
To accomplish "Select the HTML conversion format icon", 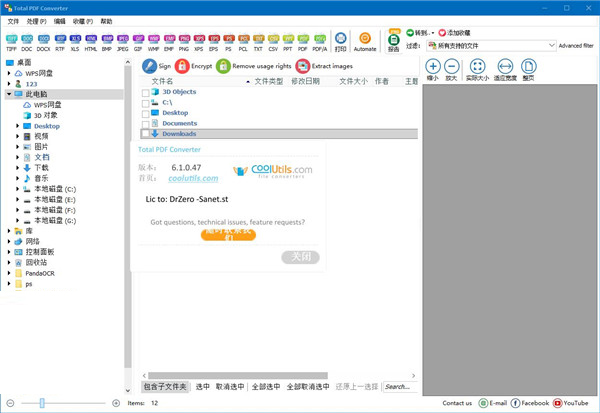I will tap(91, 42).
